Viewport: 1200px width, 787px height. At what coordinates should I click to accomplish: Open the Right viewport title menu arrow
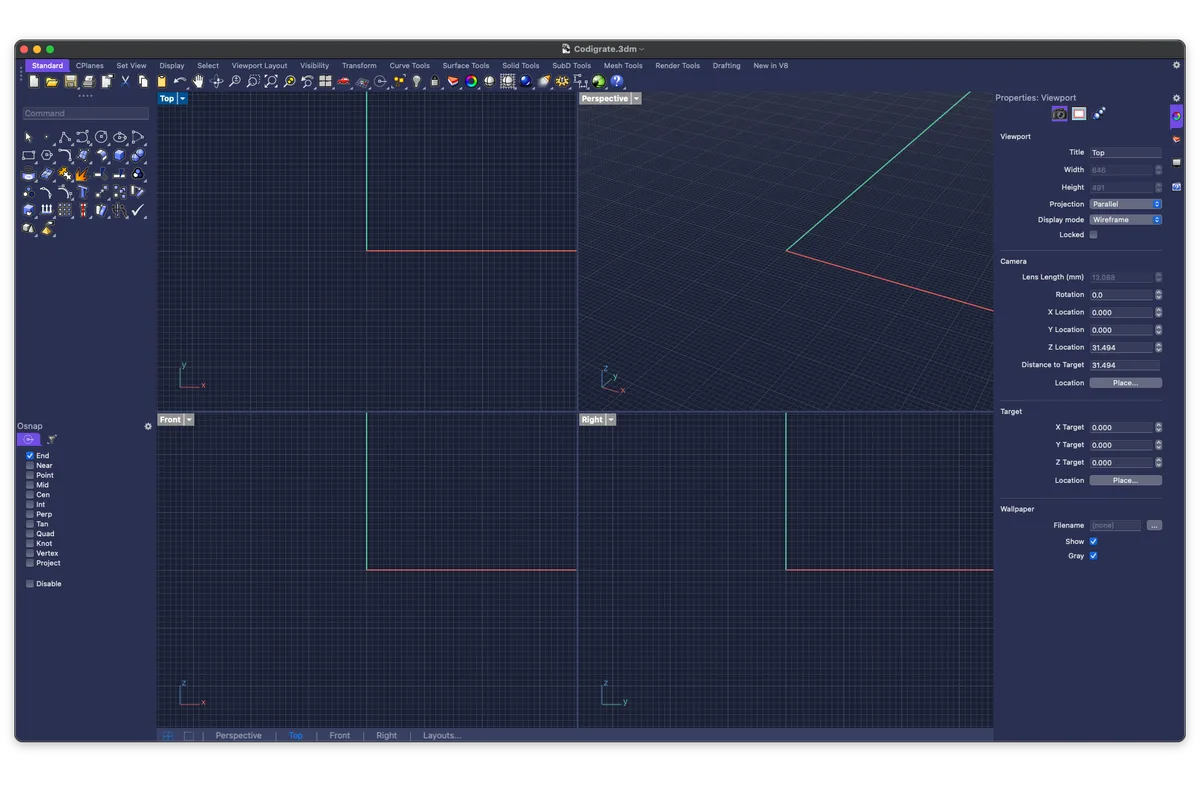(x=611, y=420)
